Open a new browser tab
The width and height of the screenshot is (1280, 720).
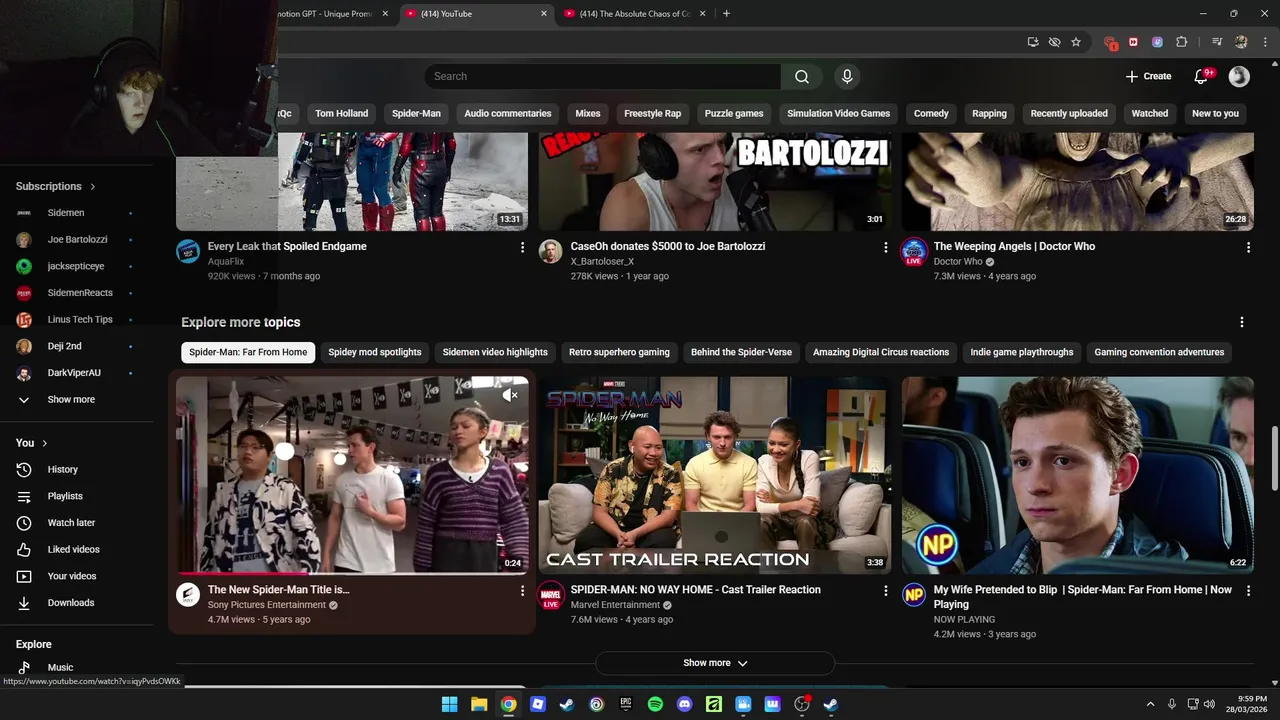(726, 14)
